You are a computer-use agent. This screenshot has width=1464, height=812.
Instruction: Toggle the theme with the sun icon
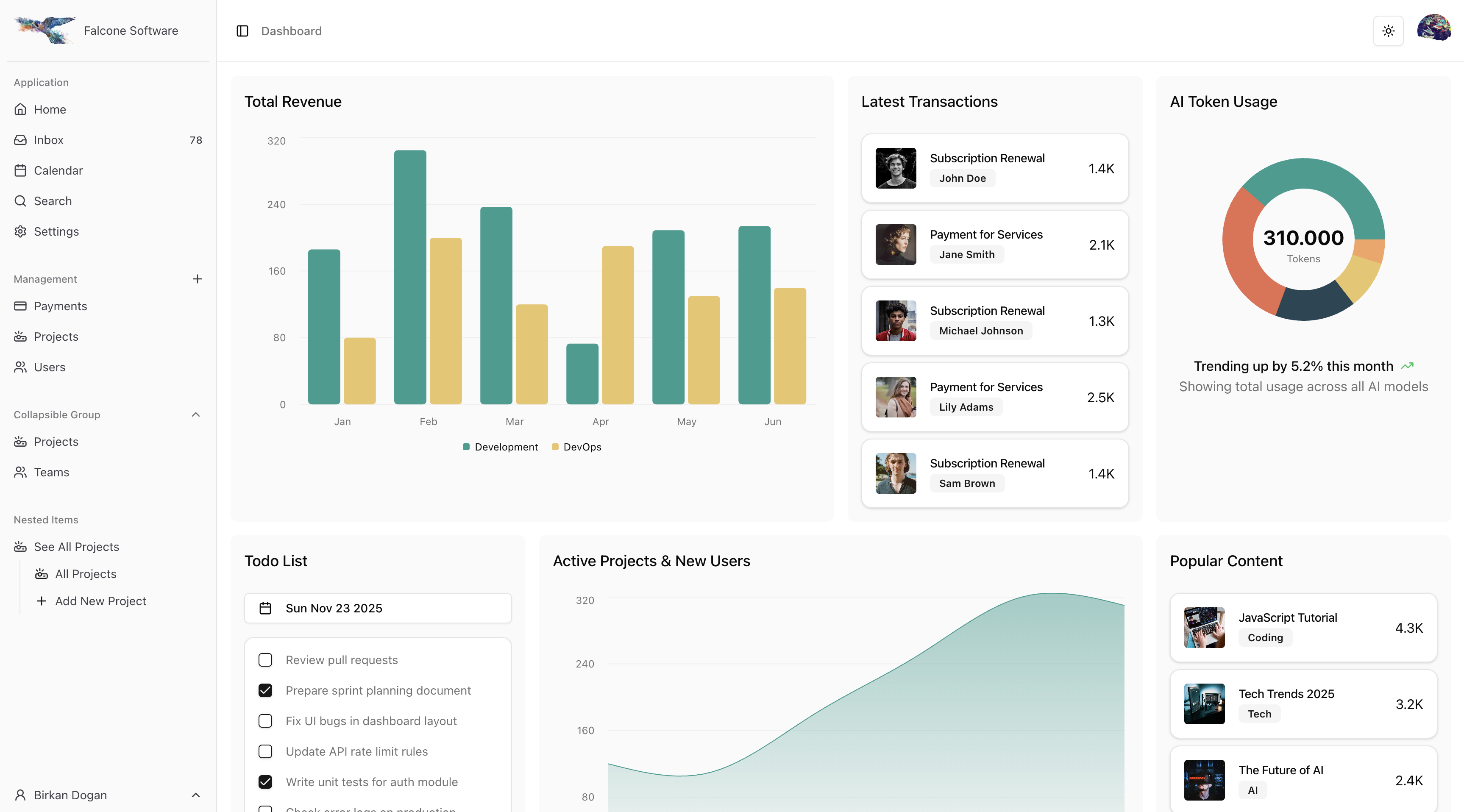[1389, 31]
